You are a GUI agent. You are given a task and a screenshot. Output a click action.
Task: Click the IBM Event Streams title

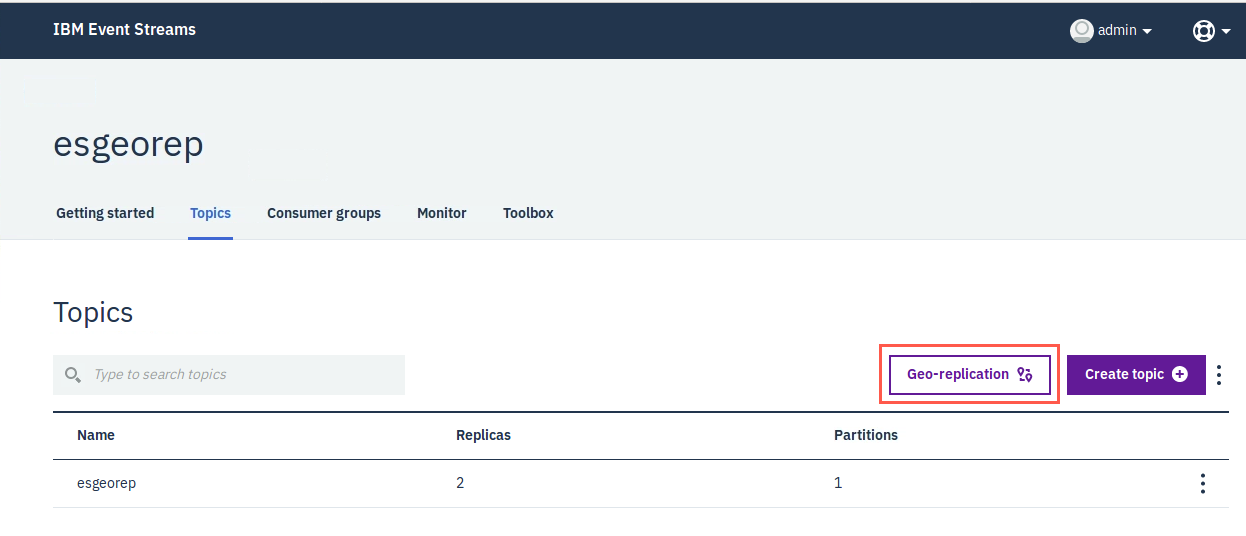point(124,29)
